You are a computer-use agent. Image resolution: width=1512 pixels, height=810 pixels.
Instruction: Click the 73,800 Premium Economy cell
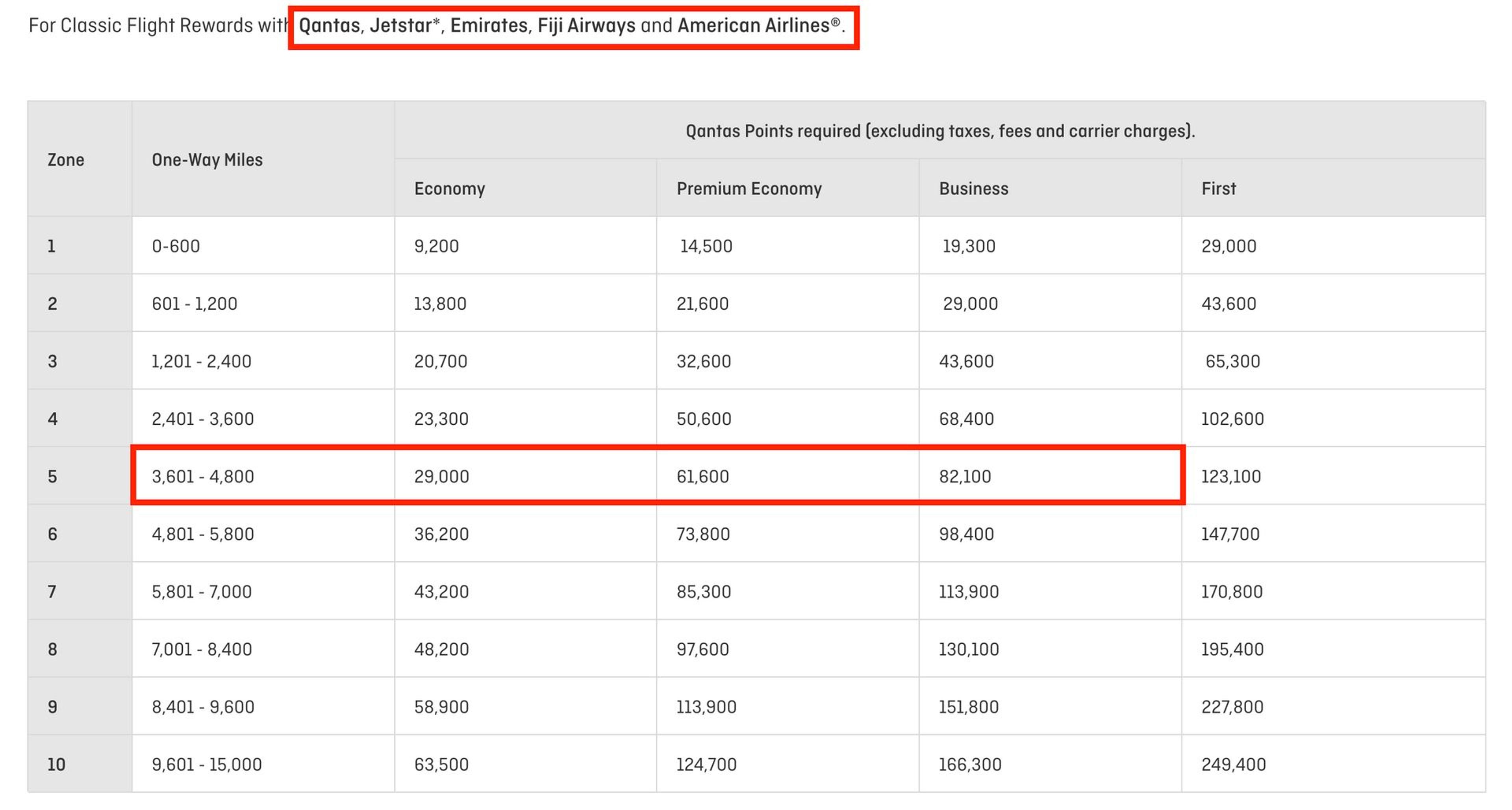[x=787, y=533]
